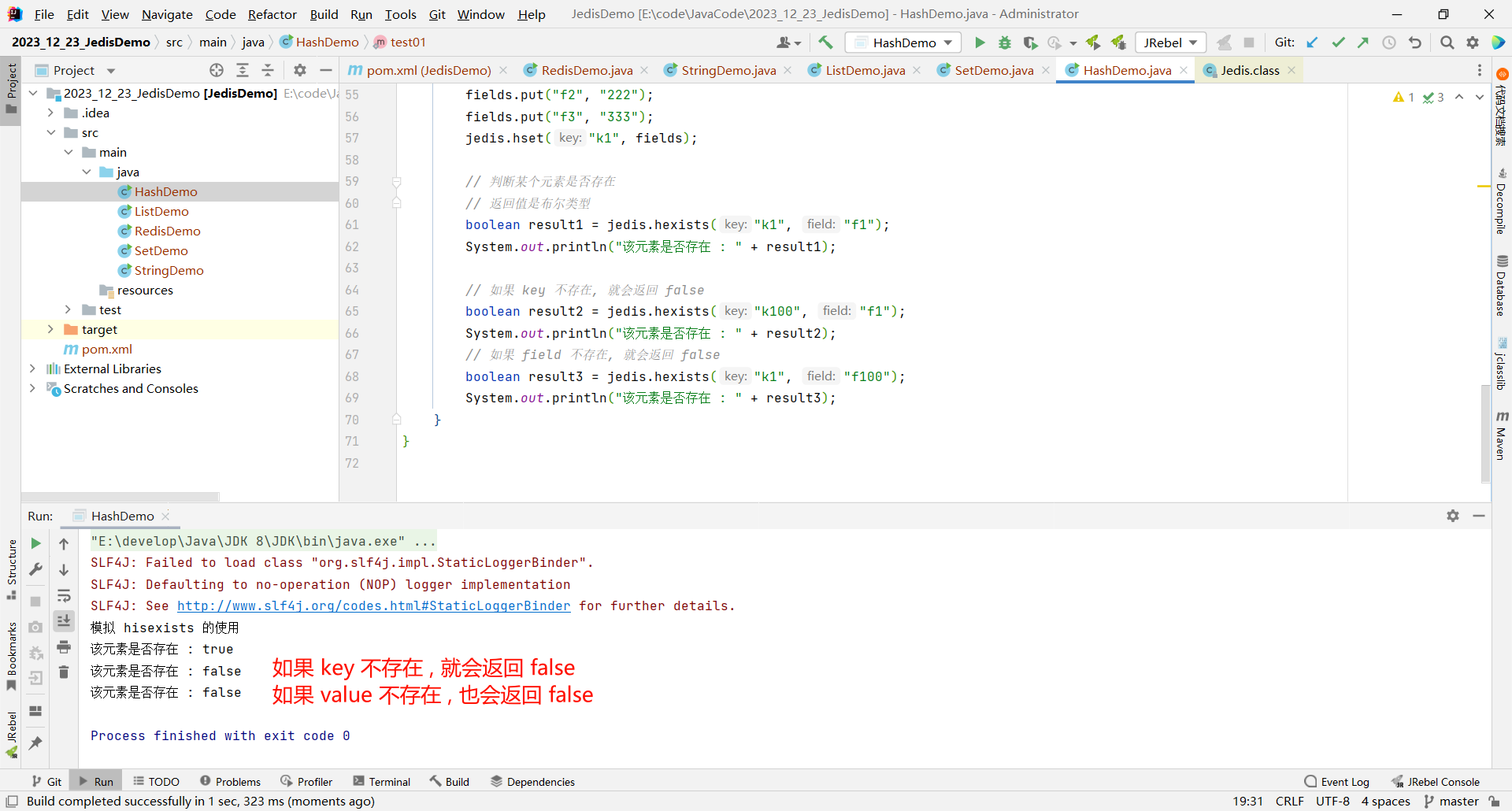The image size is (1512, 811).
Task: Open IDE settings gear in top toolbar
Action: [1473, 43]
